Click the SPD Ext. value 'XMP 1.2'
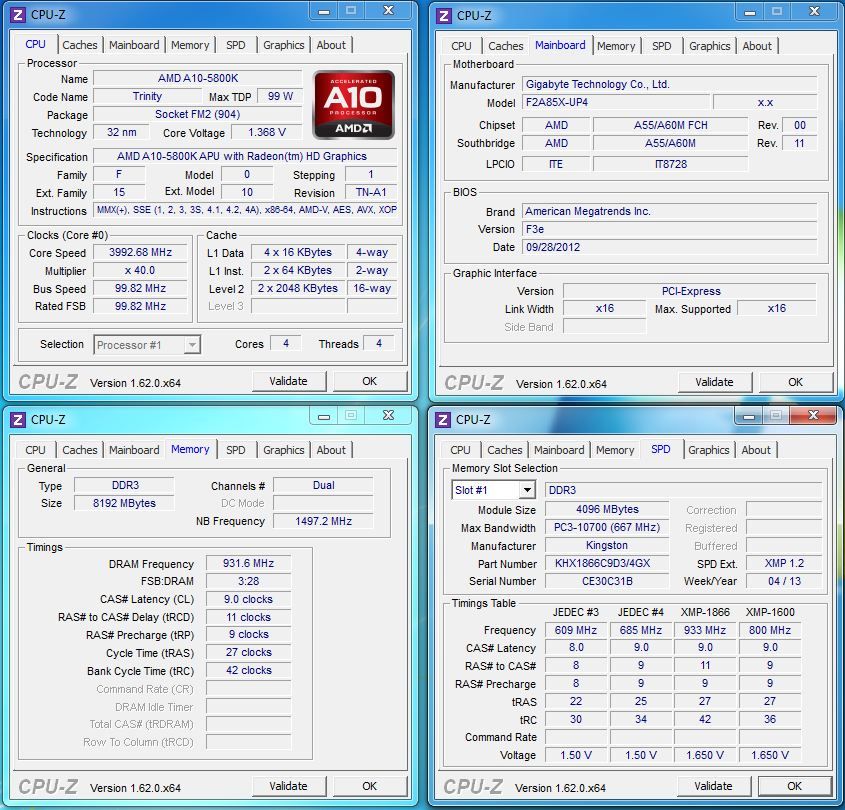This screenshot has height=810, width=845. pyautogui.click(x=784, y=564)
